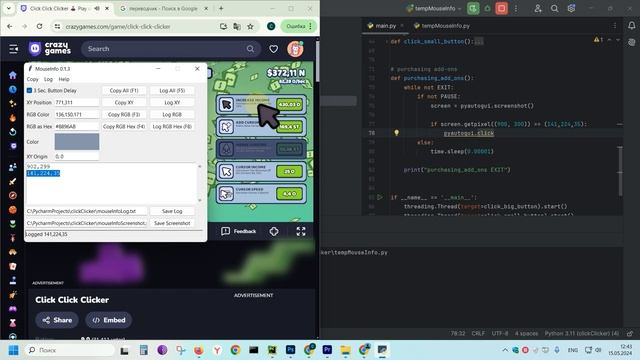The image size is (640, 360).
Task: Reload the Chrome page
Action: pos(39,27)
